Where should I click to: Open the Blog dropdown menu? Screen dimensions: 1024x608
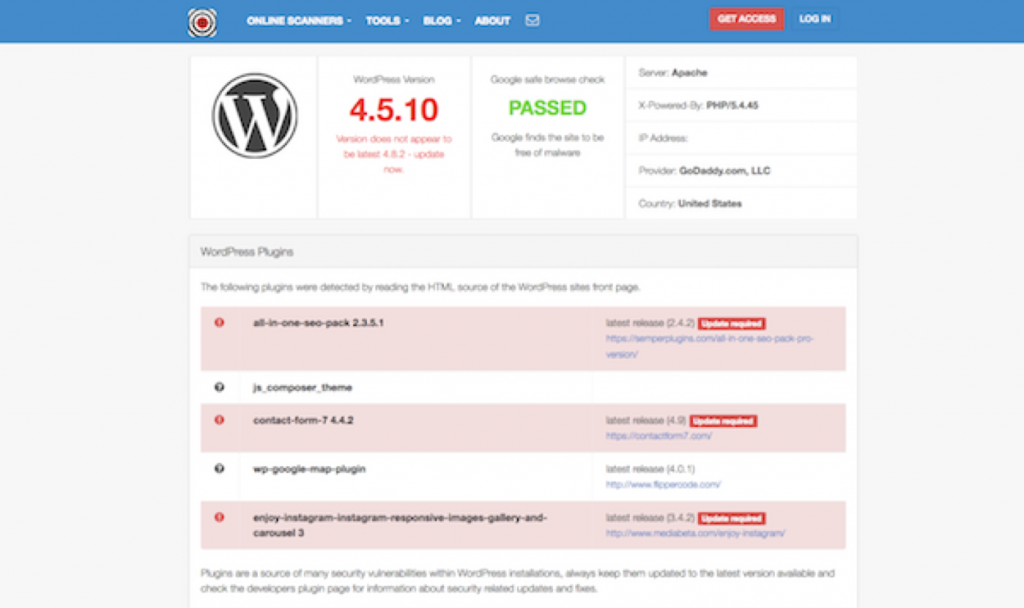[441, 21]
